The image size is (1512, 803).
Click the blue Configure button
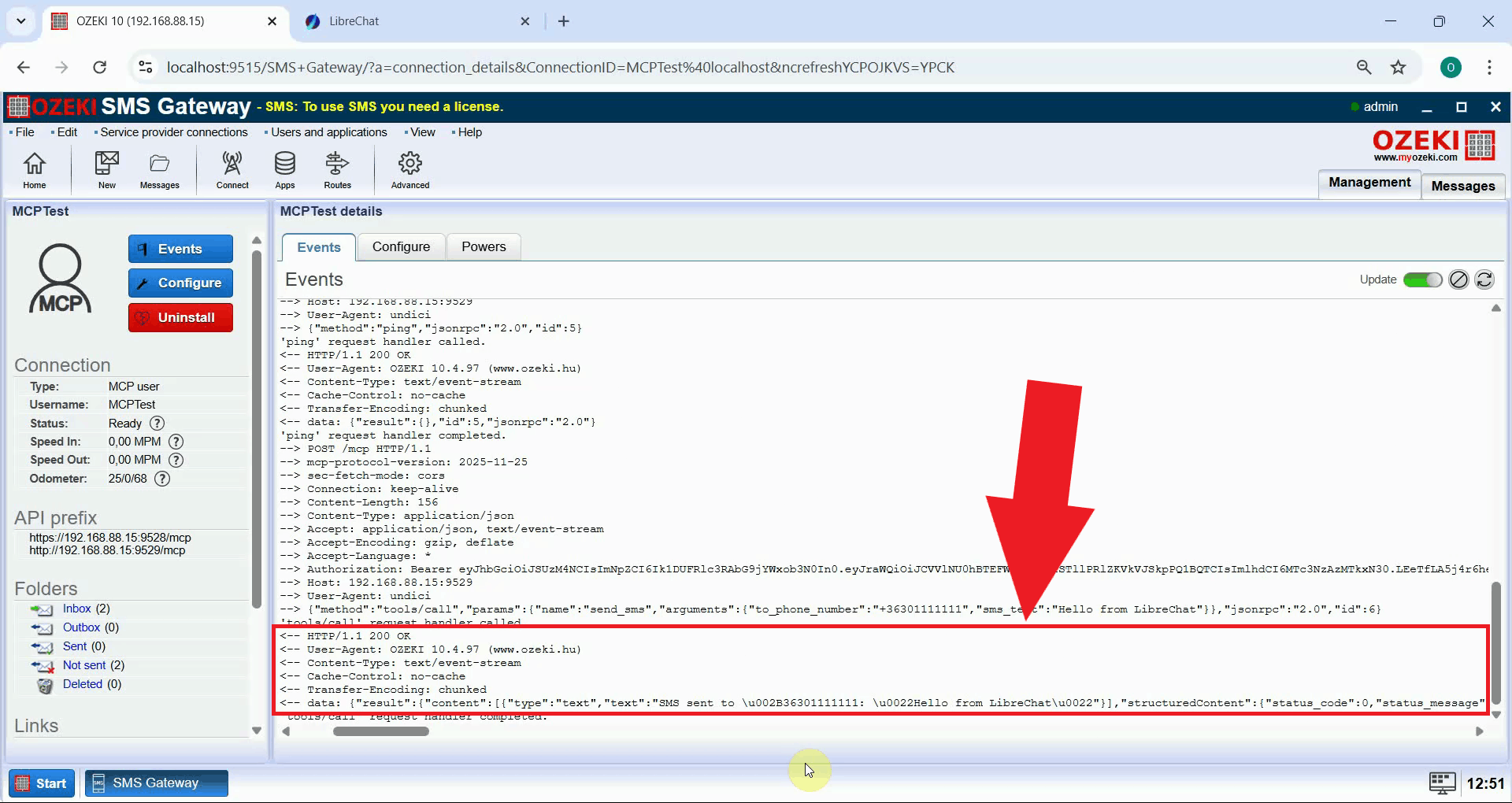[180, 283]
